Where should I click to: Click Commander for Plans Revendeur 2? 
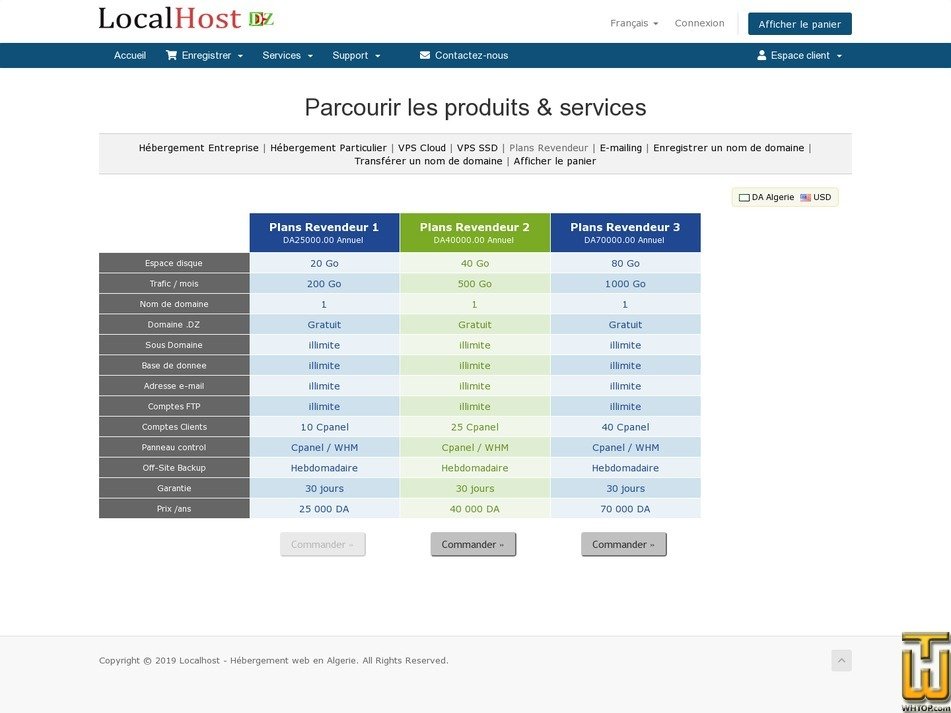[x=473, y=544]
